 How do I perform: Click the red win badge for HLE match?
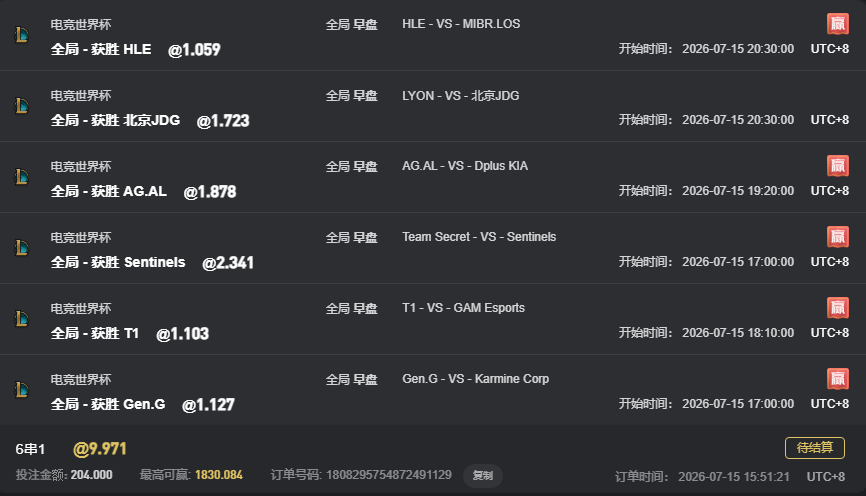pyautogui.click(x=838, y=24)
